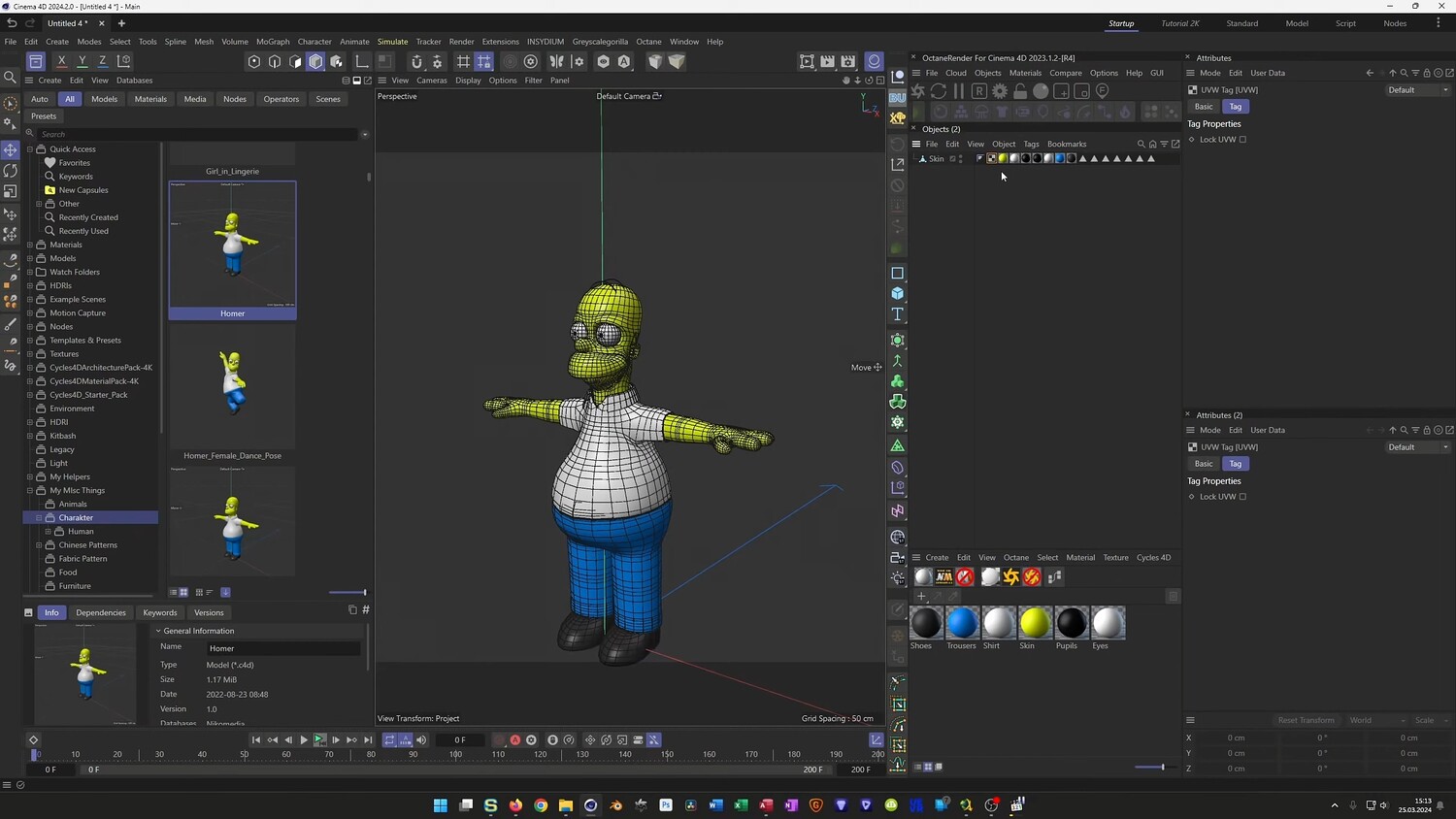Open the World coordinate system dropdown
This screenshot has height=819, width=1456.
click(1377, 720)
